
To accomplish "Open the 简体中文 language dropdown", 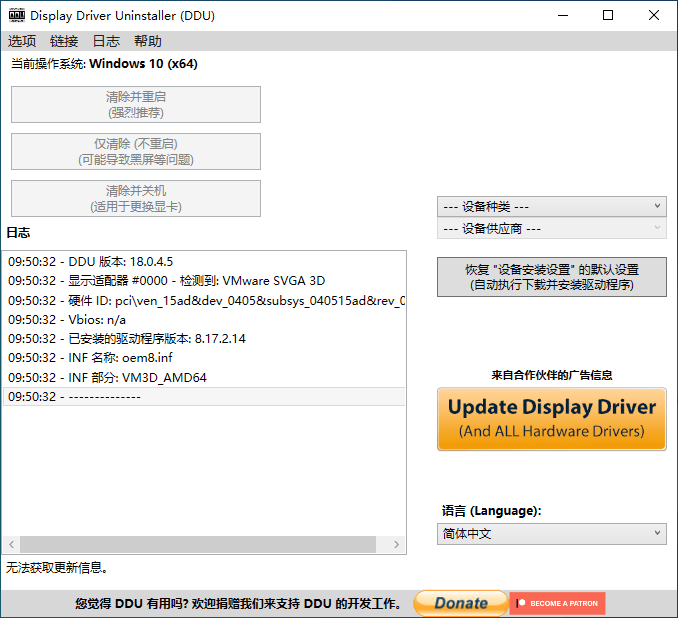I will 551,534.
